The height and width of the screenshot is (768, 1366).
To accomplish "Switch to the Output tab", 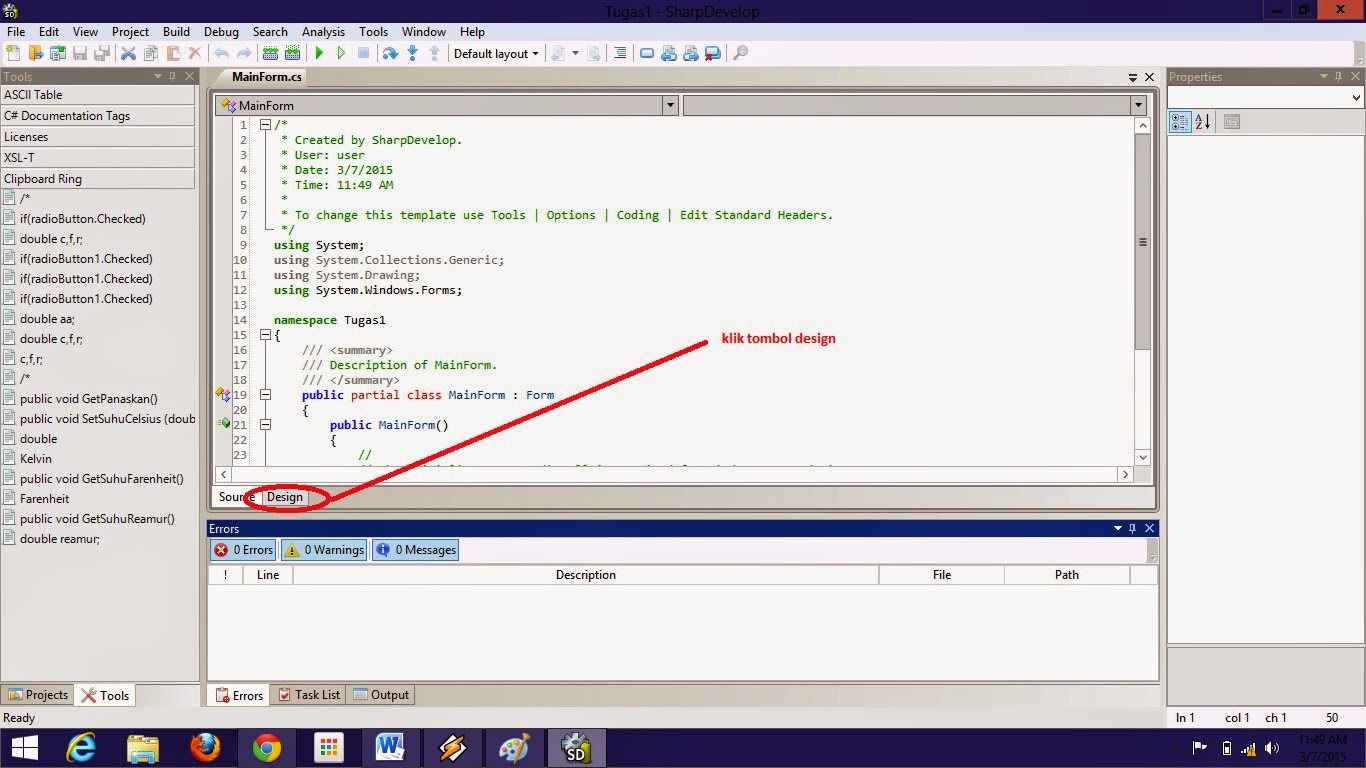I will (x=381, y=695).
